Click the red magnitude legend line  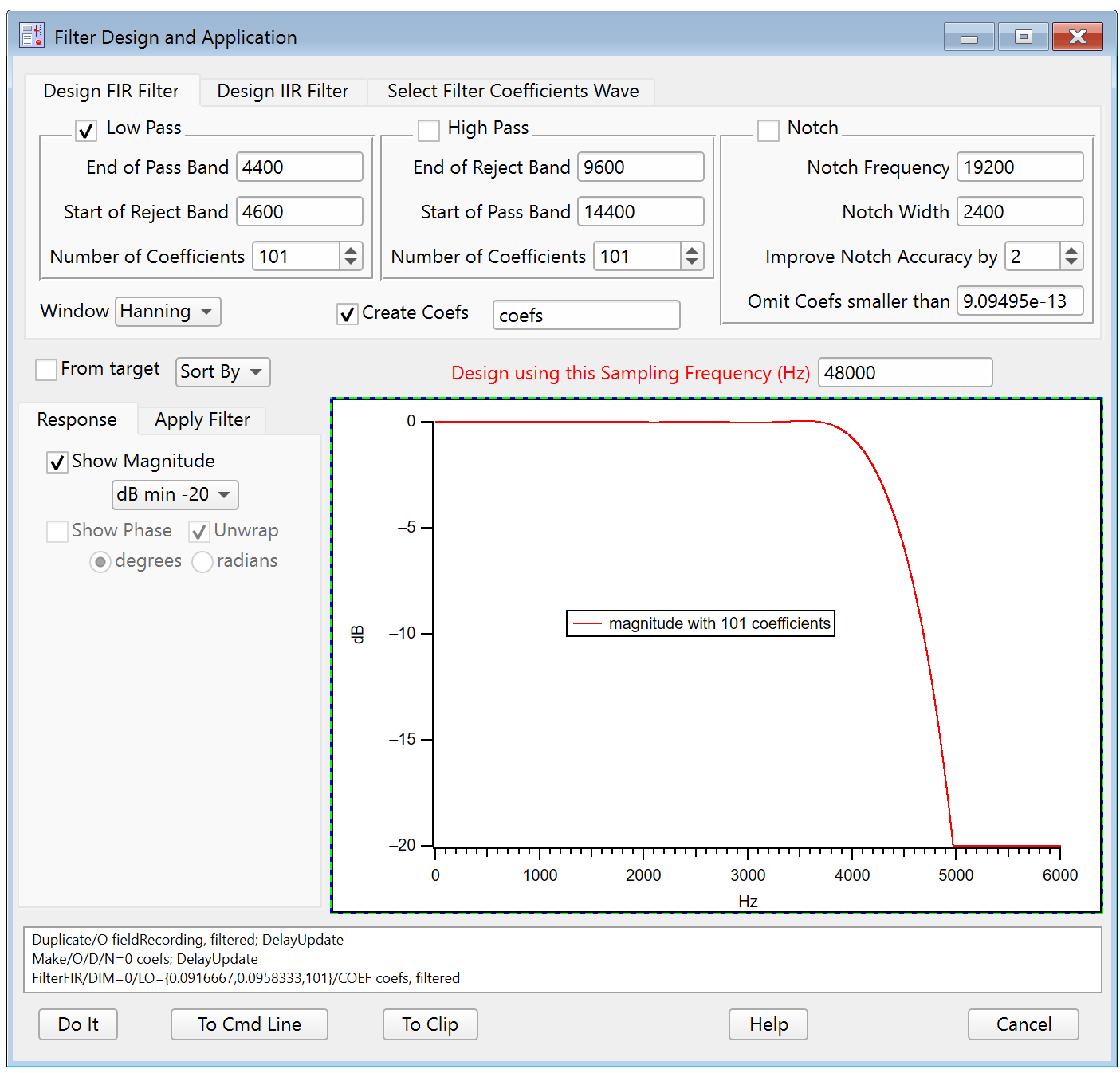[588, 623]
